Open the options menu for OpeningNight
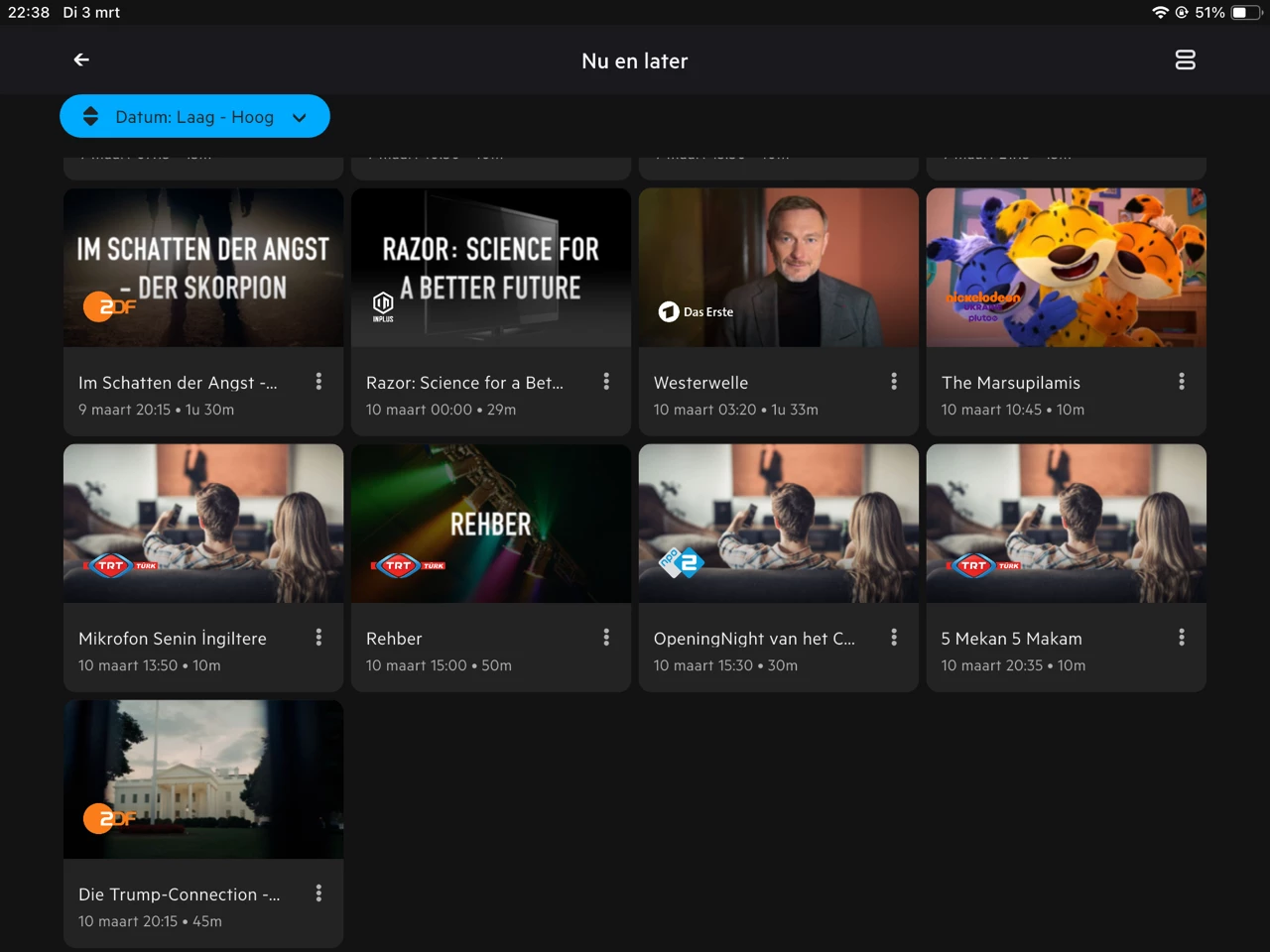Image resolution: width=1270 pixels, height=952 pixels. 894,638
